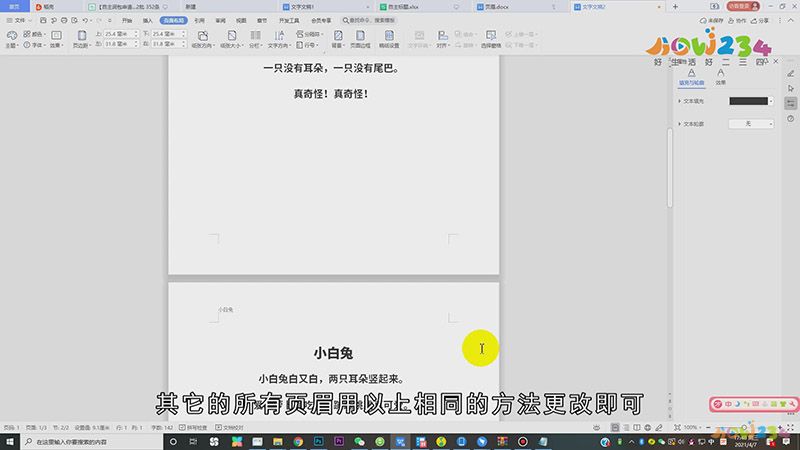800x450 pixels.
Task: Switch to the 插入 ribbon tab
Action: [x=147, y=20]
